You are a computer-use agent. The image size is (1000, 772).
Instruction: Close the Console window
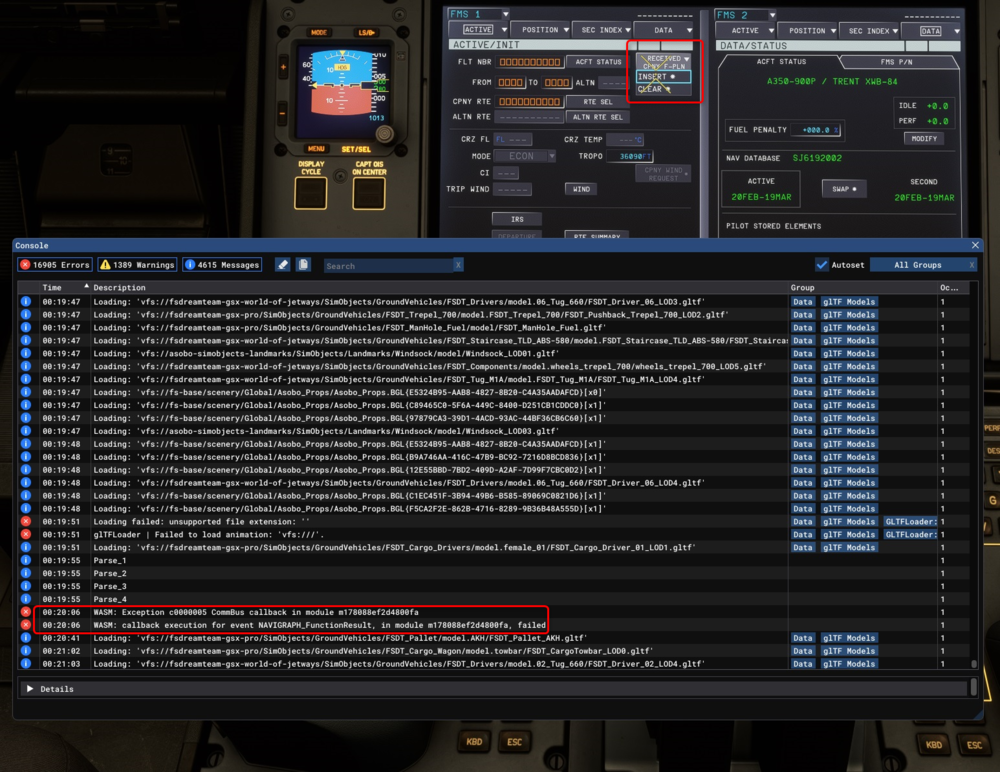[975, 245]
